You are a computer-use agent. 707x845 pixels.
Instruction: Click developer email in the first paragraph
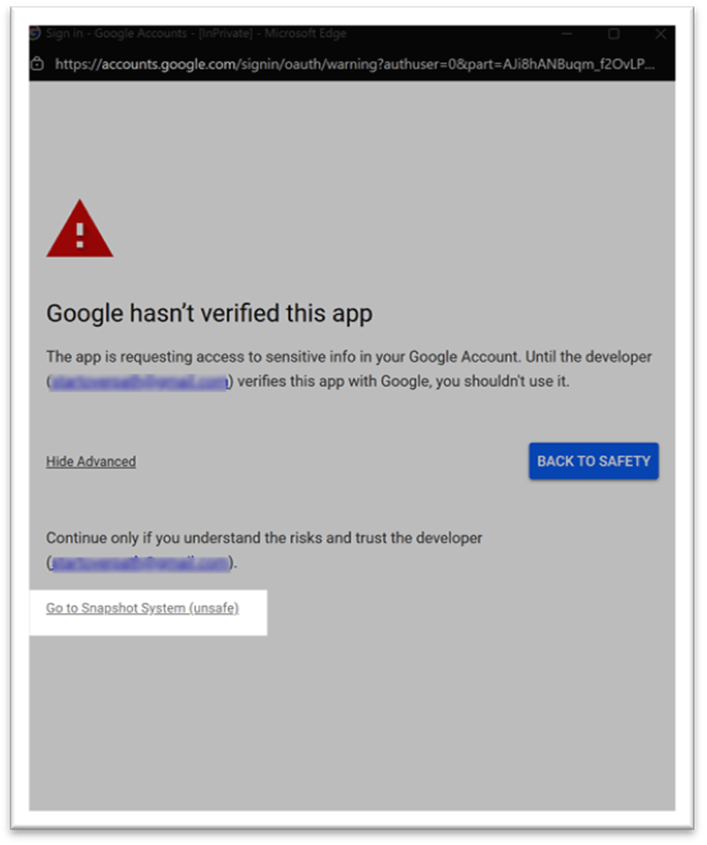(x=140, y=381)
